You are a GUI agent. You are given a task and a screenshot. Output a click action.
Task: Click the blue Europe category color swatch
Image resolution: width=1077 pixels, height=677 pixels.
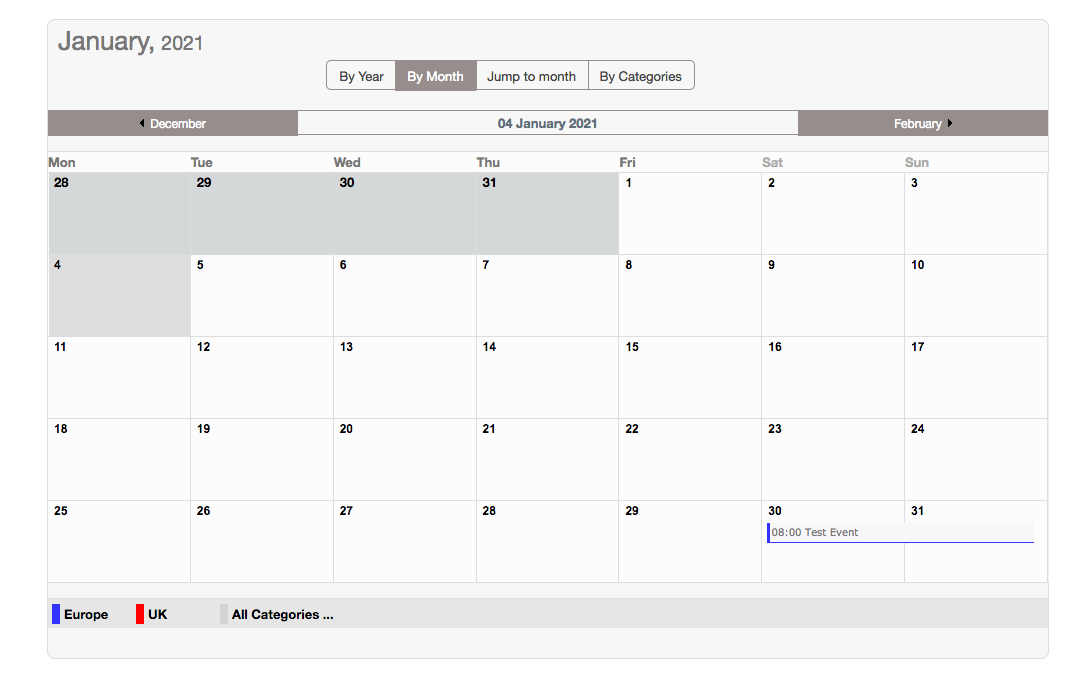click(56, 614)
